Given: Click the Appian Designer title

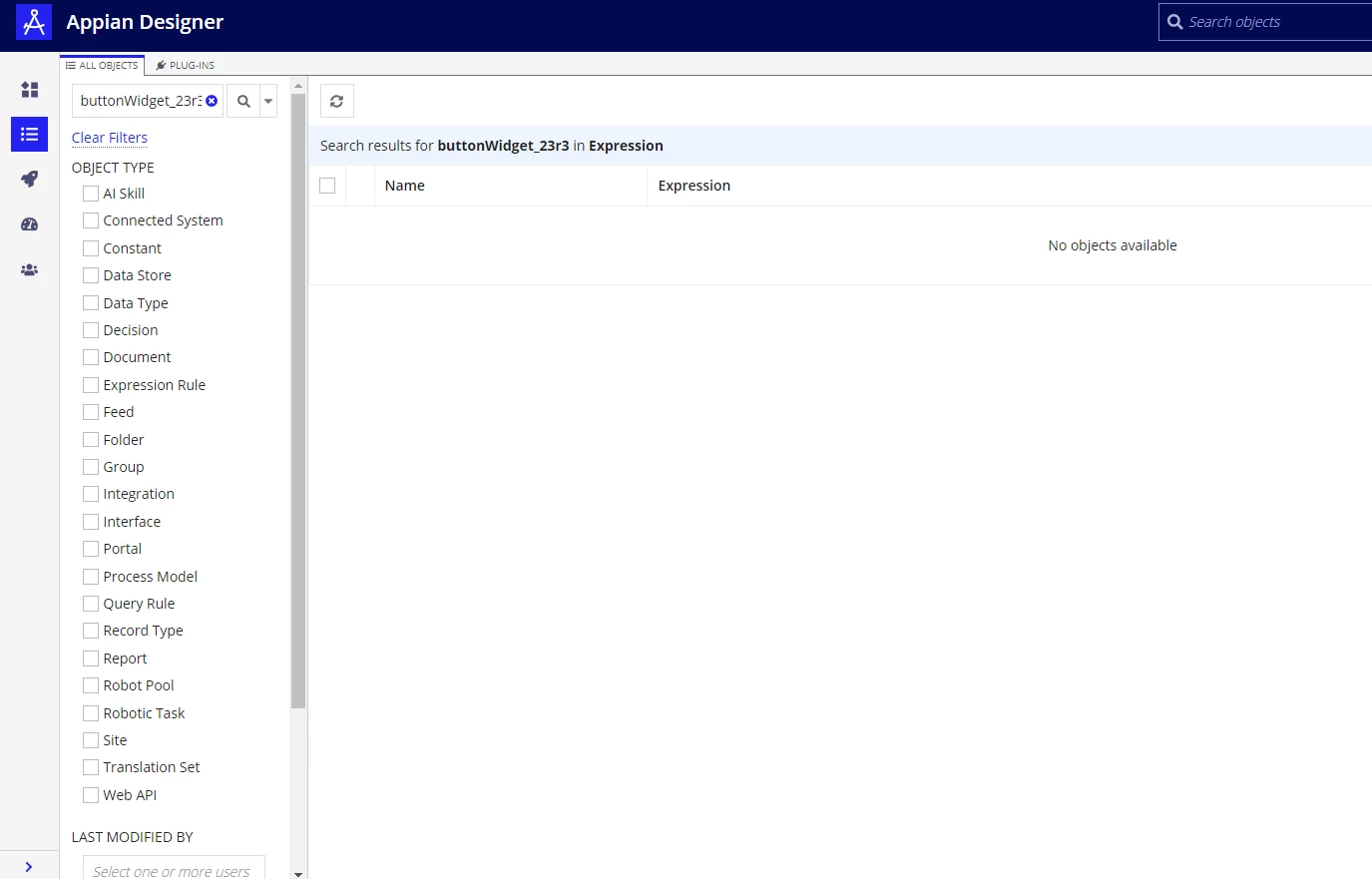Looking at the screenshot, I should click(145, 22).
